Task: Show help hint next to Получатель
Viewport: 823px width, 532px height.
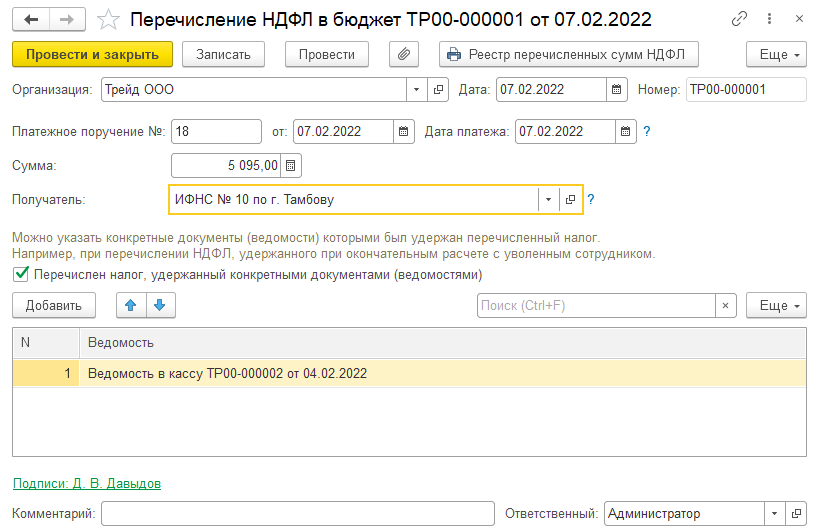Action: coord(591,200)
